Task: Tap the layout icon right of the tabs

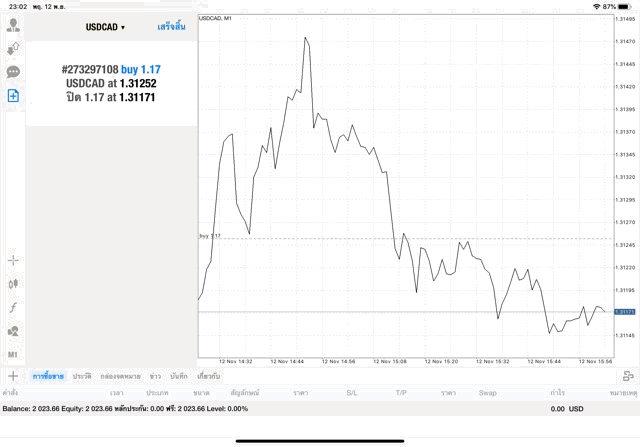Action: [628, 376]
